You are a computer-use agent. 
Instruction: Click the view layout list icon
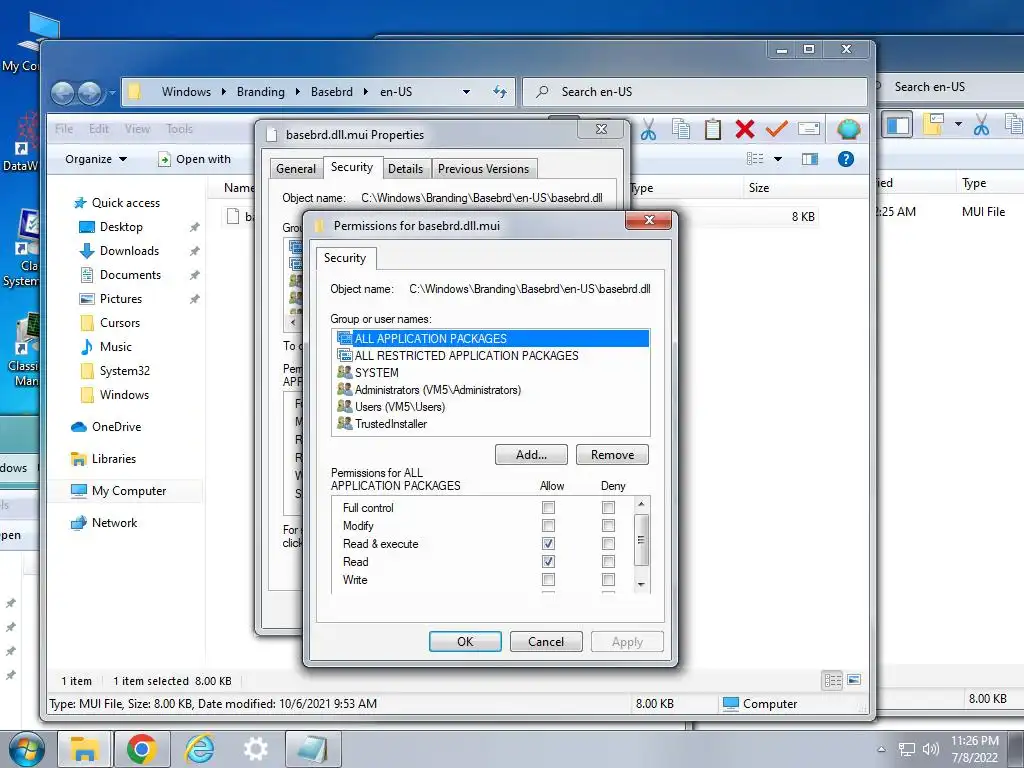[x=755, y=159]
